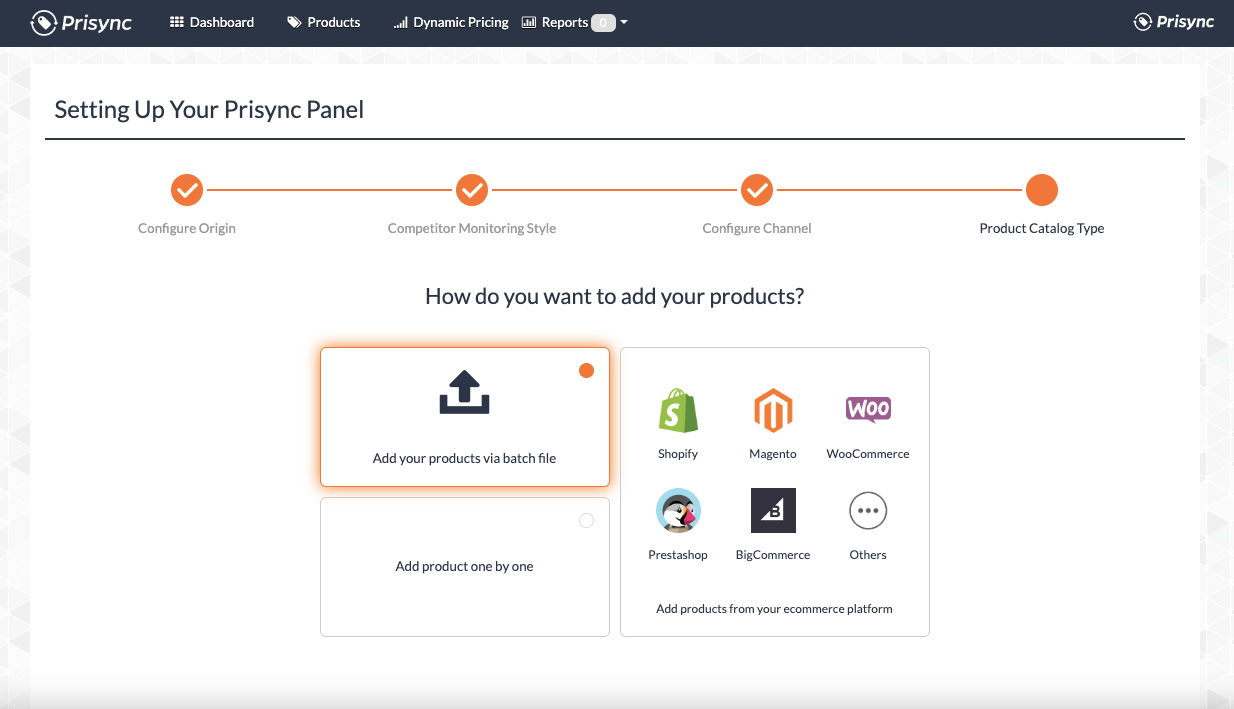Choose the Add product one by one card
This screenshot has width=1234, height=709.
tap(464, 566)
